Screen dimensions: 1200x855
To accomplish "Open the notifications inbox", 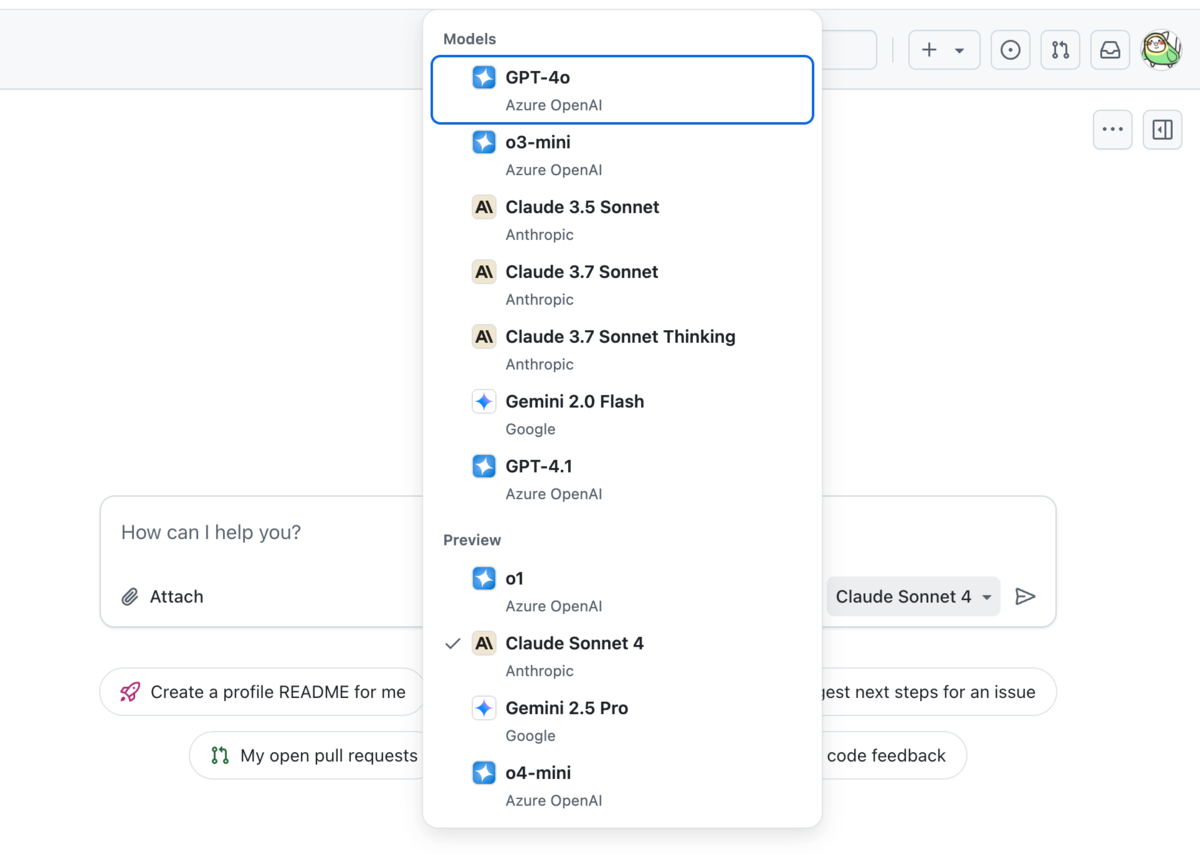I will (1110, 50).
